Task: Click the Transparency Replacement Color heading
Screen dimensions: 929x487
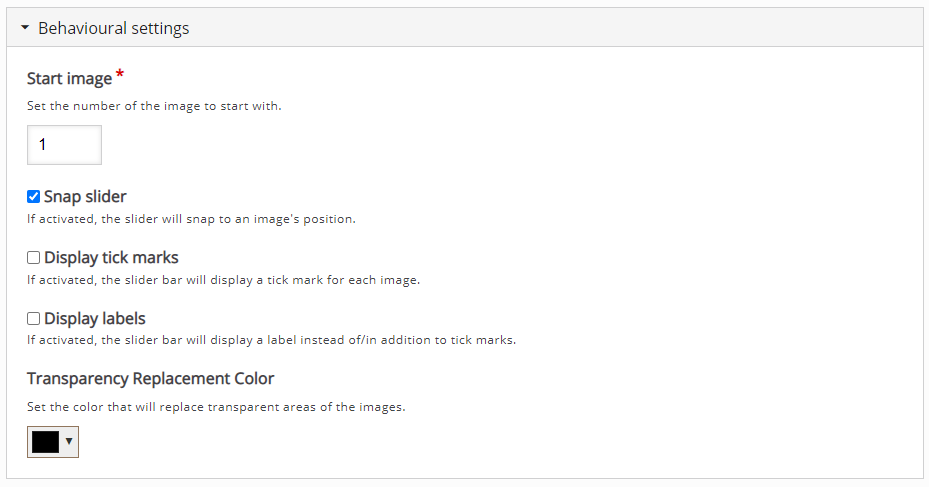Action: coord(150,379)
